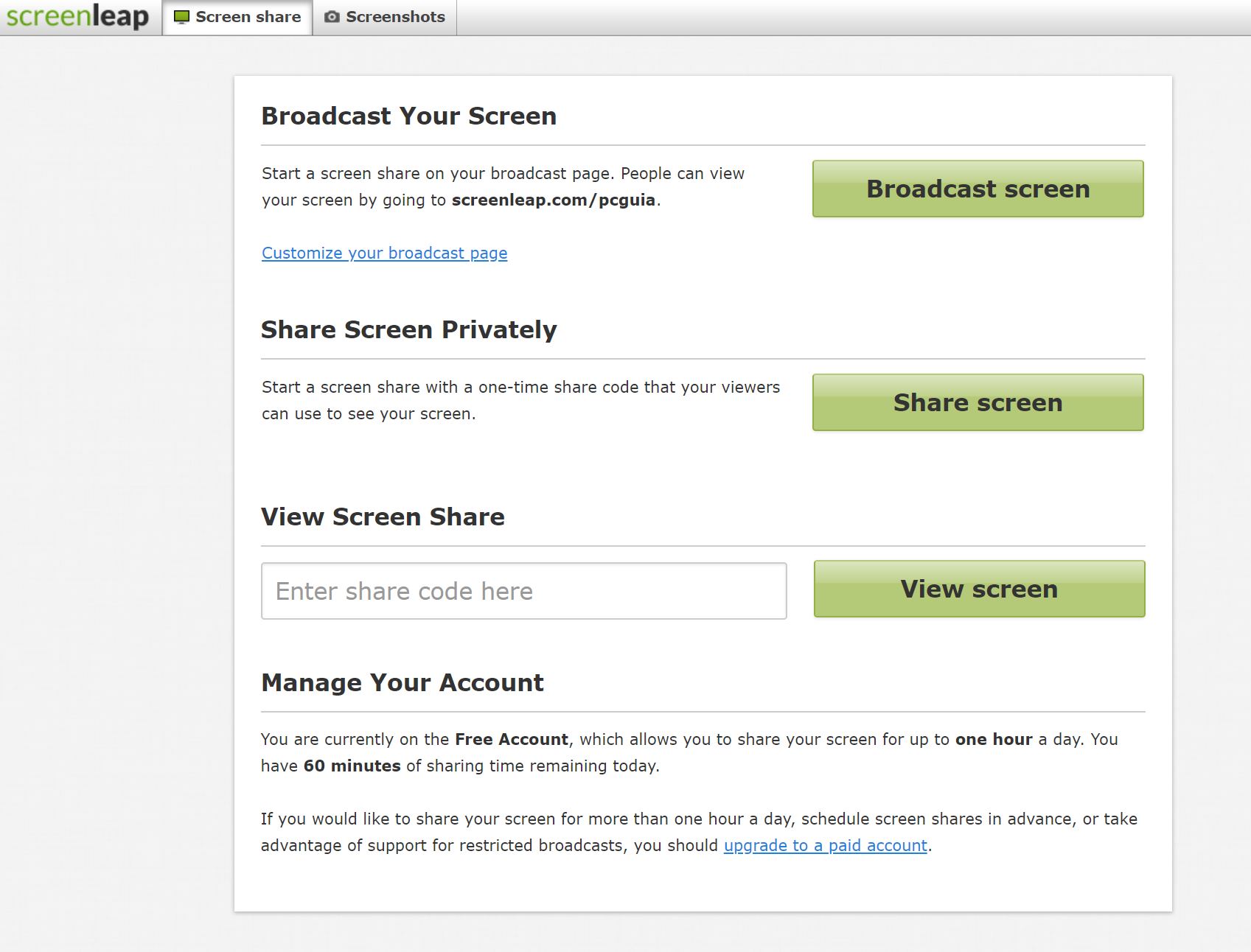Click the bold Free Account text

click(511, 739)
